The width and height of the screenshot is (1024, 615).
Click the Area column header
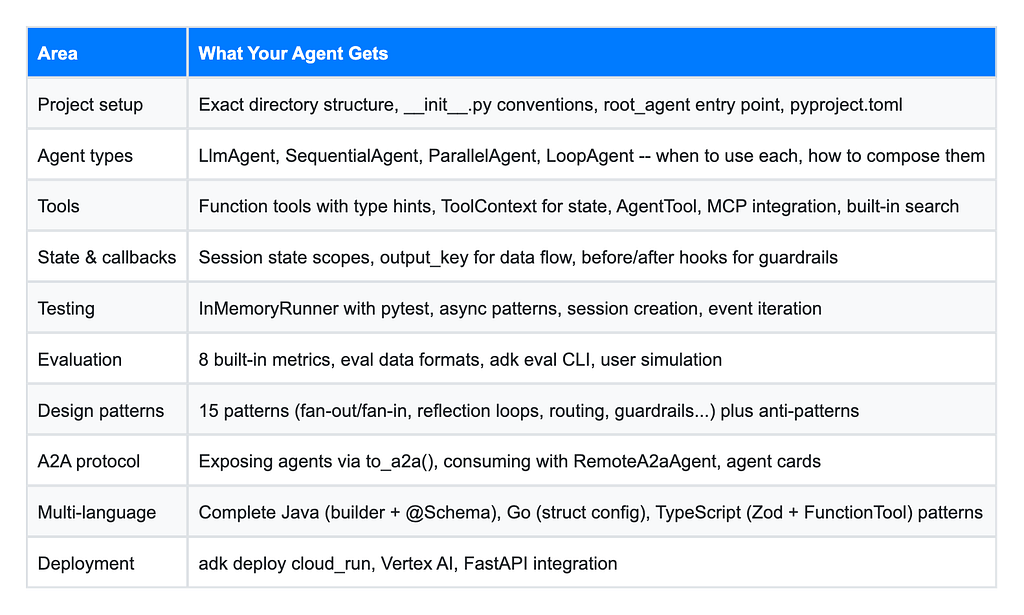[x=57, y=54]
